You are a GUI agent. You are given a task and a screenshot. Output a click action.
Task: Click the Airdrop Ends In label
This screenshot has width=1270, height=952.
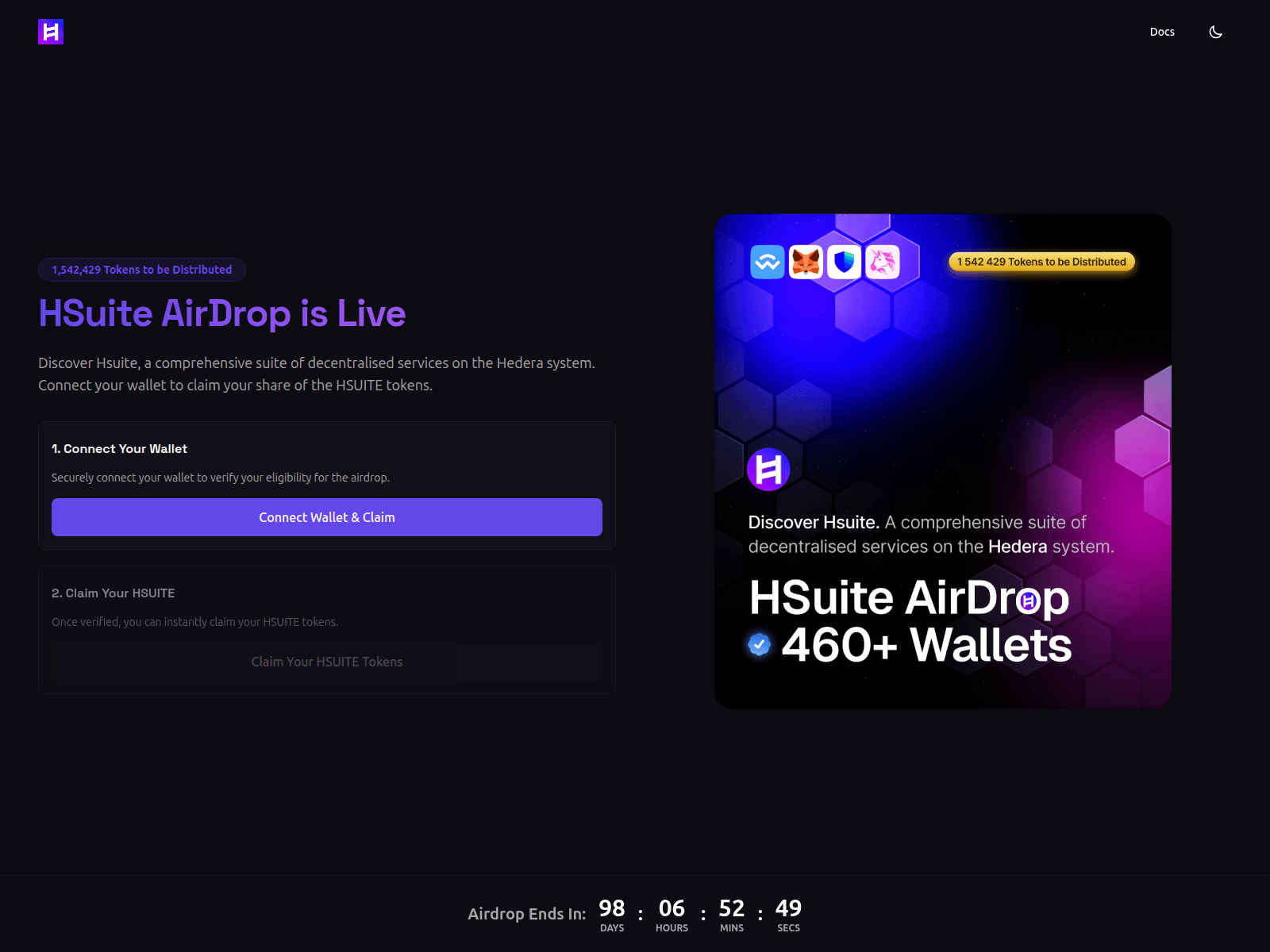[527, 914]
